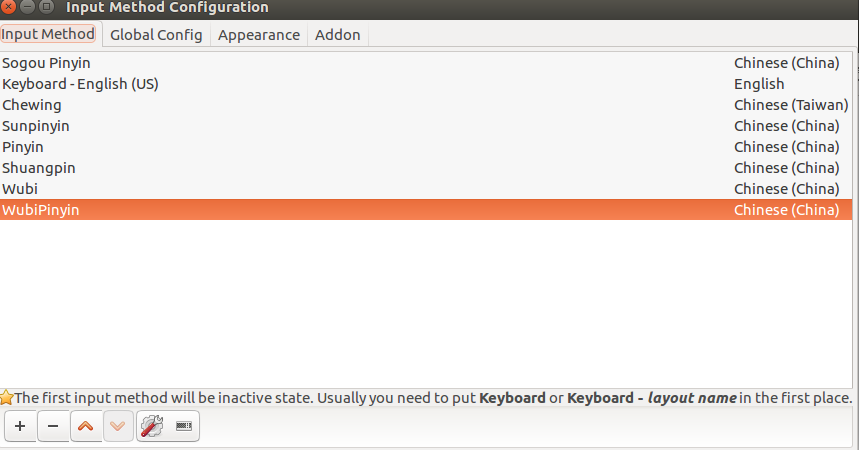This screenshot has width=859, height=450.
Task: Select Keyboard - English (US) entry
Action: pos(80,84)
